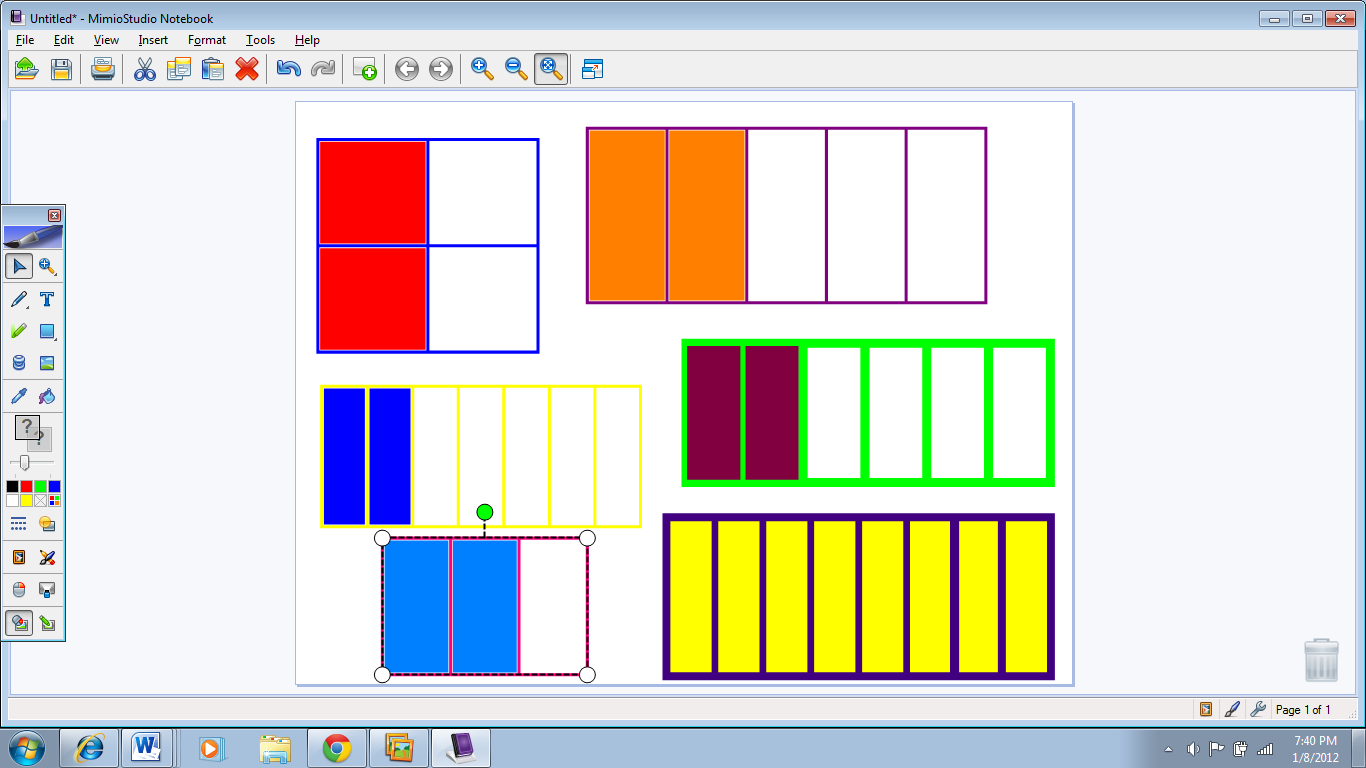
Task: Click the pen Tools icon in the status bar
Action: click(x=1232, y=709)
